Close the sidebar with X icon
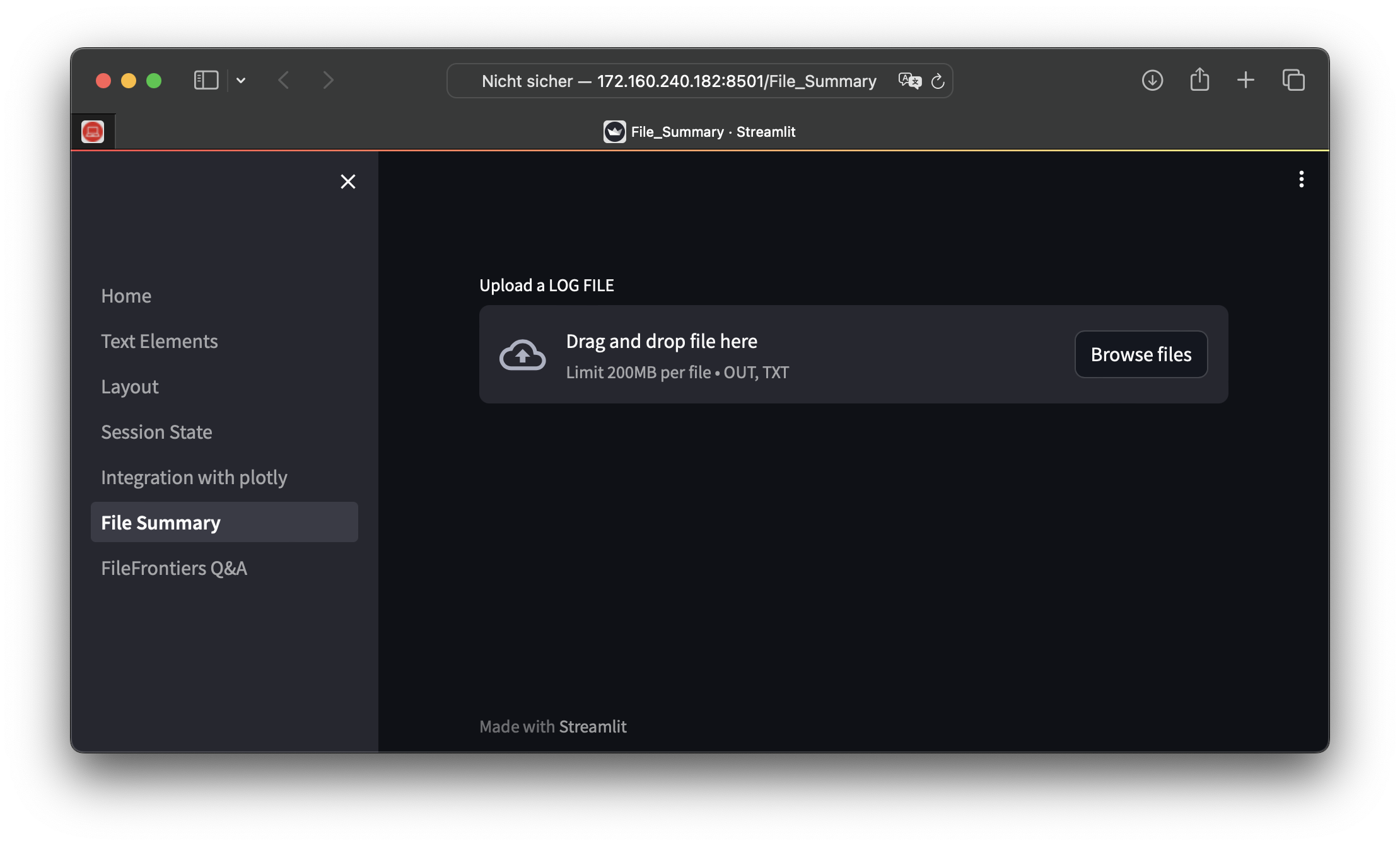This screenshot has height=846, width=1400. coord(347,182)
